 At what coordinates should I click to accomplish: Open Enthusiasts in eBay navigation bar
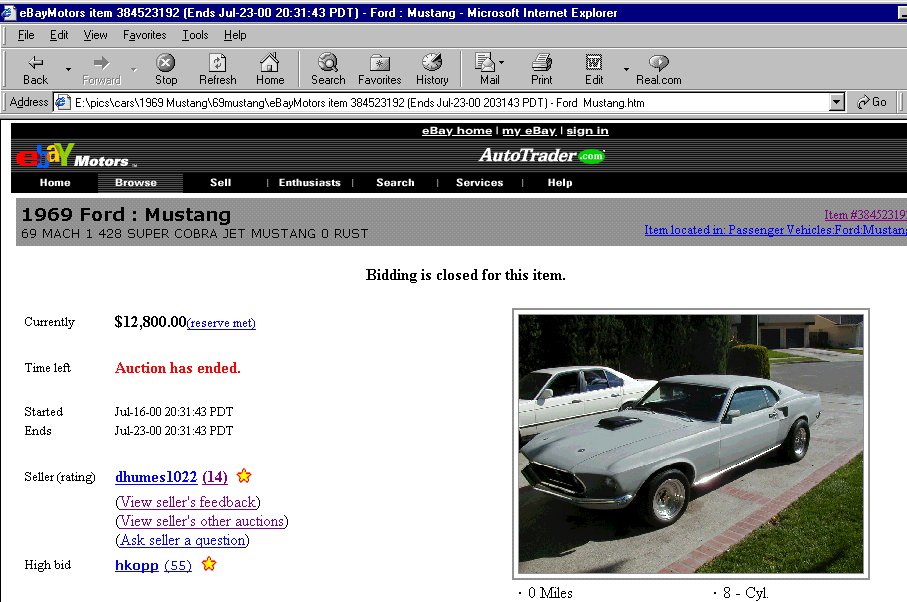(309, 183)
